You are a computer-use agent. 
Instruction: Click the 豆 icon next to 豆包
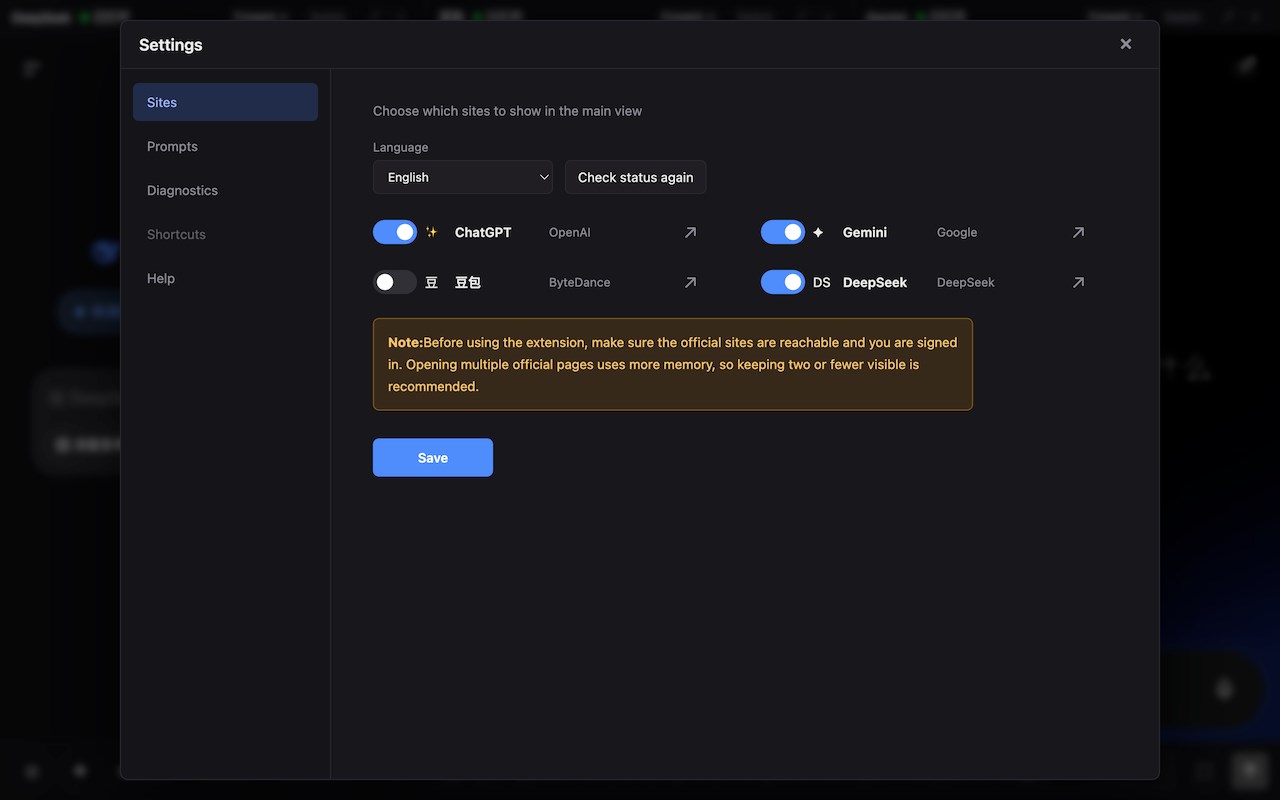tap(432, 282)
